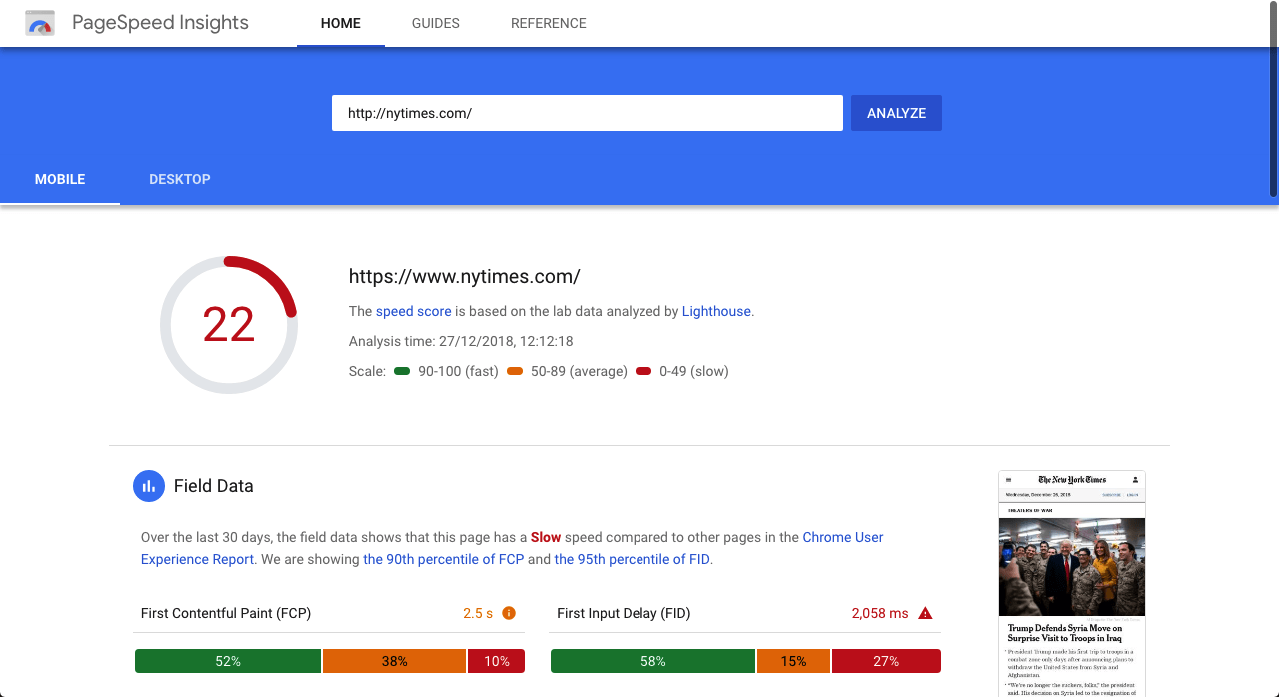Image resolution: width=1279 pixels, height=697 pixels.
Task: Open the 'speed score' link
Action: [414, 311]
